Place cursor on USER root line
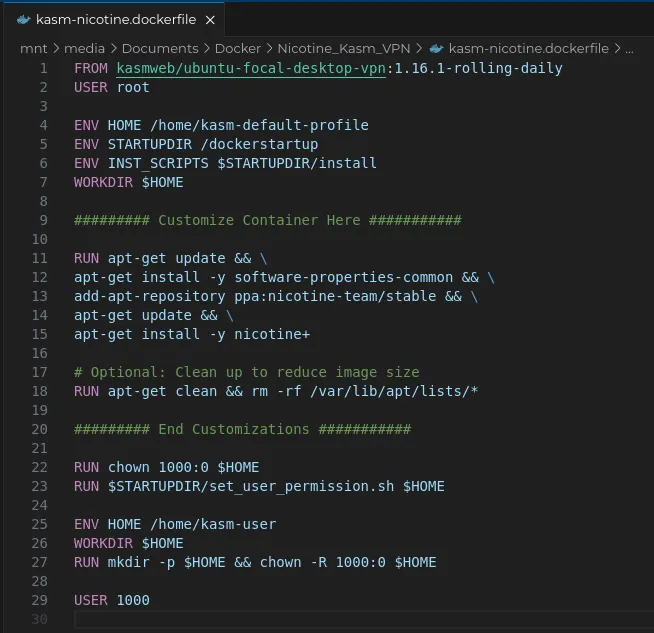The image size is (654, 633). pyautogui.click(x=112, y=87)
